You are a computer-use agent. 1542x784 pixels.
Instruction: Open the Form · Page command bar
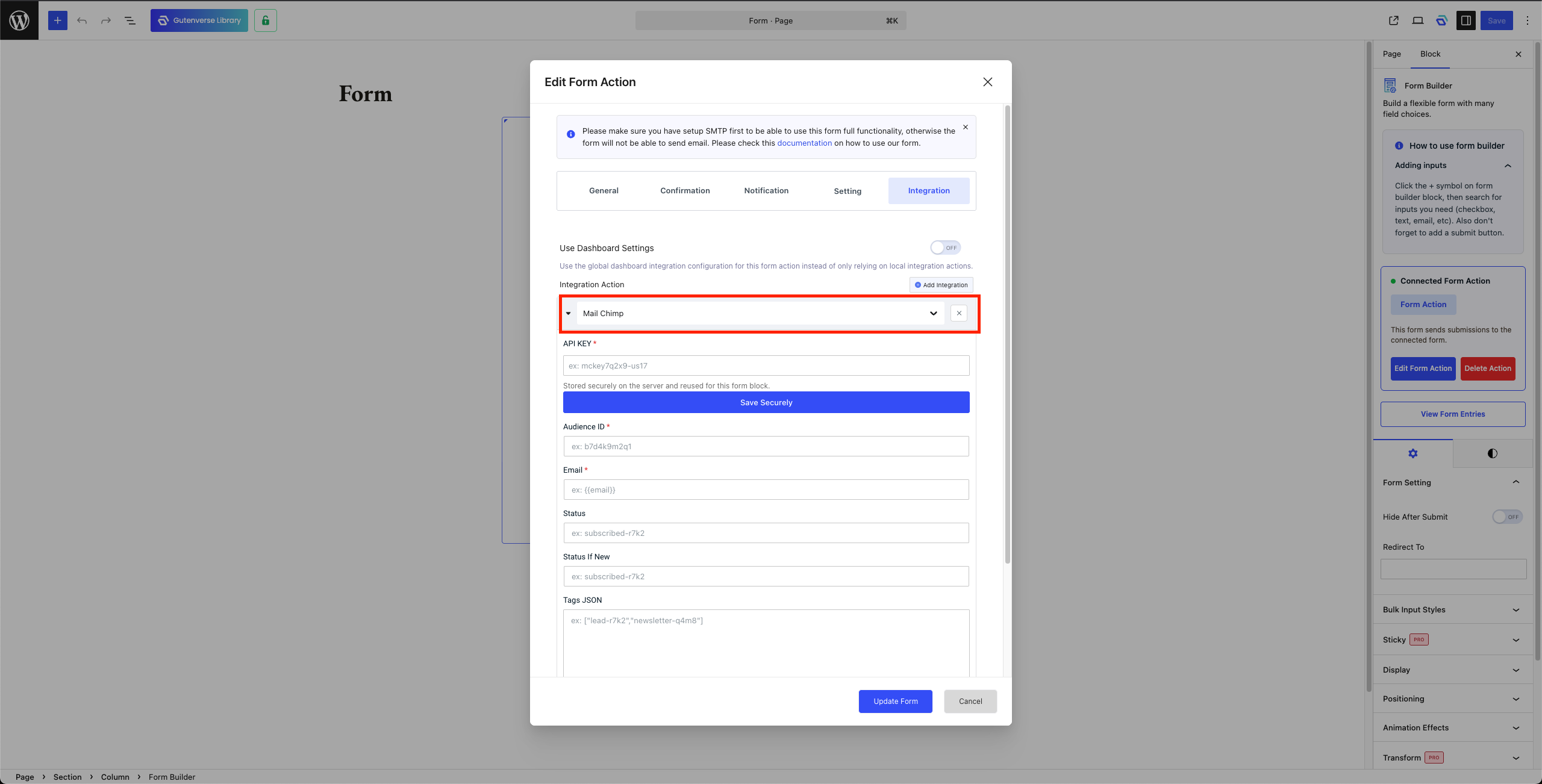pos(770,20)
